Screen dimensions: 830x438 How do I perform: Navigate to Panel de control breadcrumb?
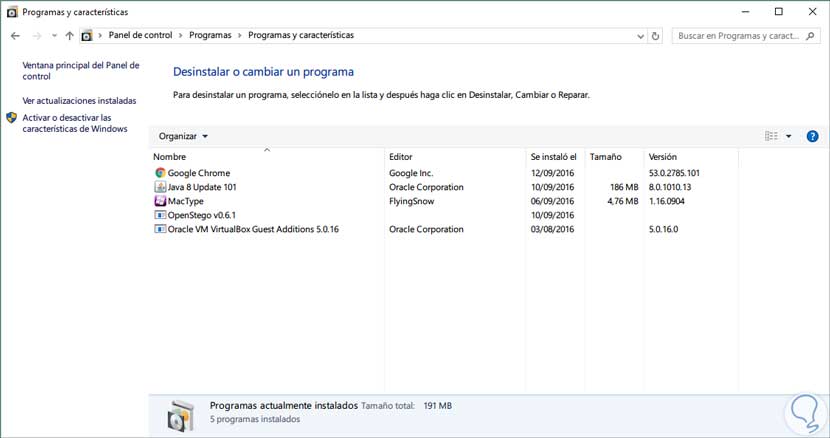point(140,35)
